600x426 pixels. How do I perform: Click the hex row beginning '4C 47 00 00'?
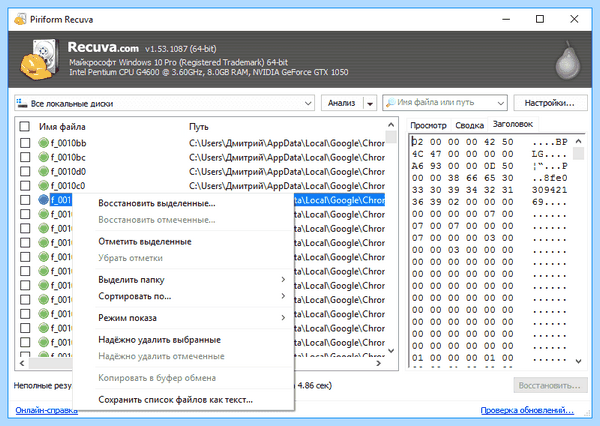490,154
